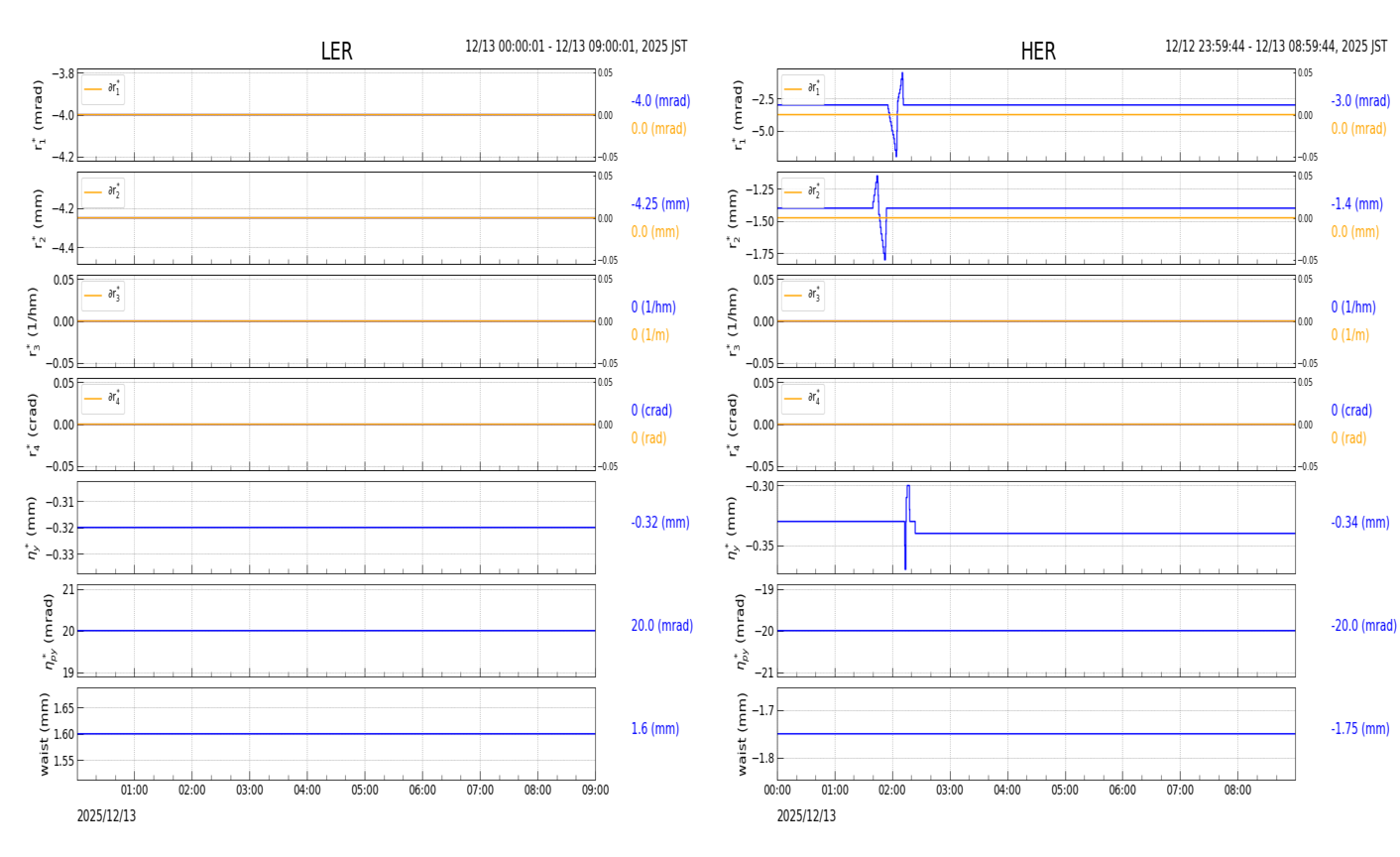Click the ∂r3* legend in the HER plot
The height and width of the screenshot is (857, 1400).
click(802, 296)
